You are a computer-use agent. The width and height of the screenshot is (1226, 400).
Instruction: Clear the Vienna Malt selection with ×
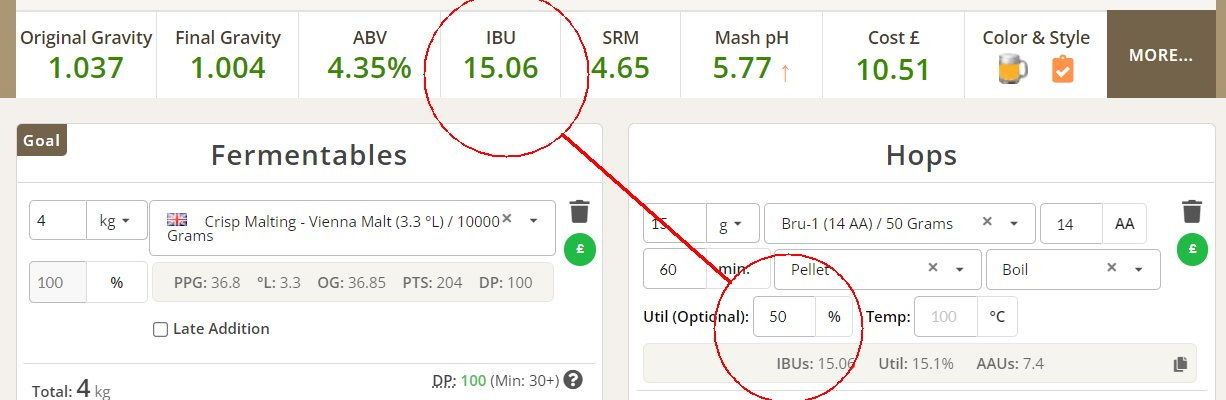coord(507,218)
